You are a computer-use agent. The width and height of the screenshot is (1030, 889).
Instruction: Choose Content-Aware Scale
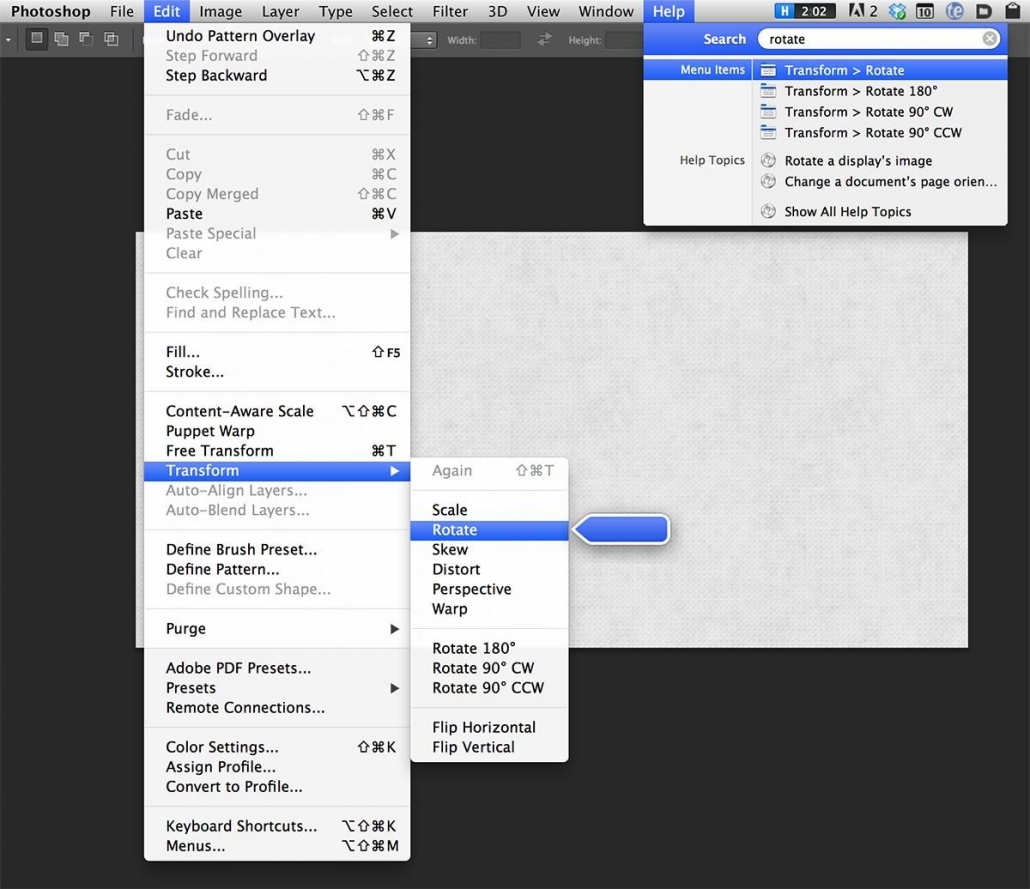(277, 411)
